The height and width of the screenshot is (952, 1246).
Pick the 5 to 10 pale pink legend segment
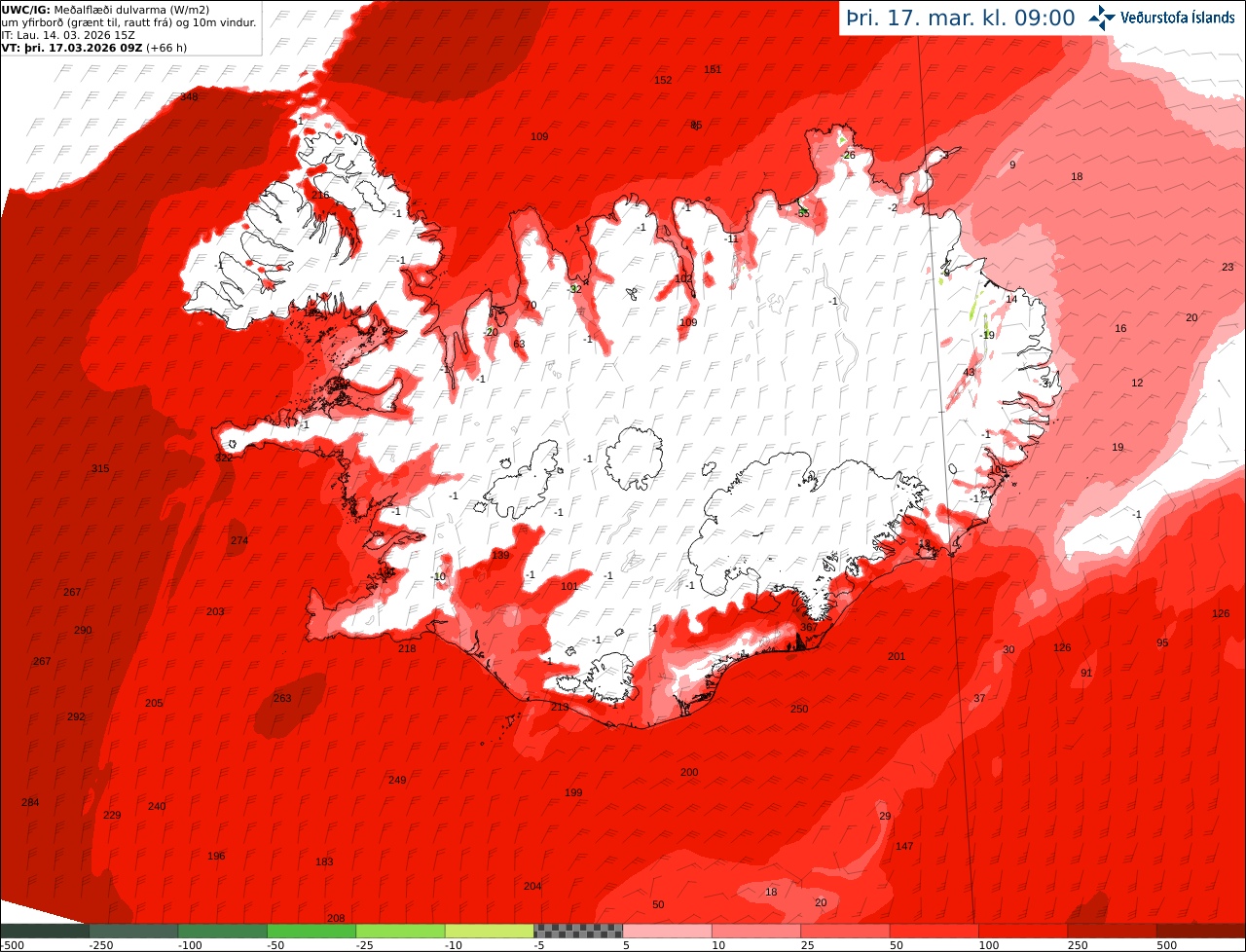tap(667, 931)
